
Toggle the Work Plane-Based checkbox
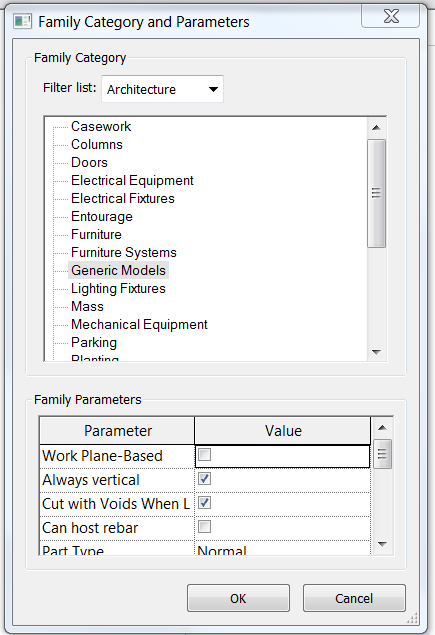click(205, 455)
